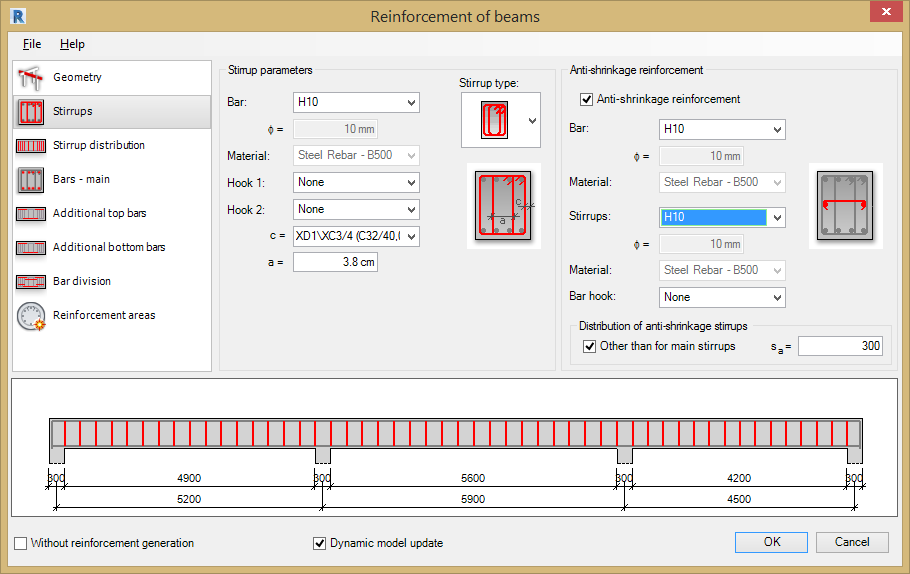Expand the Stirrup type dropdown
This screenshot has width=910, height=574.
click(x=531, y=120)
